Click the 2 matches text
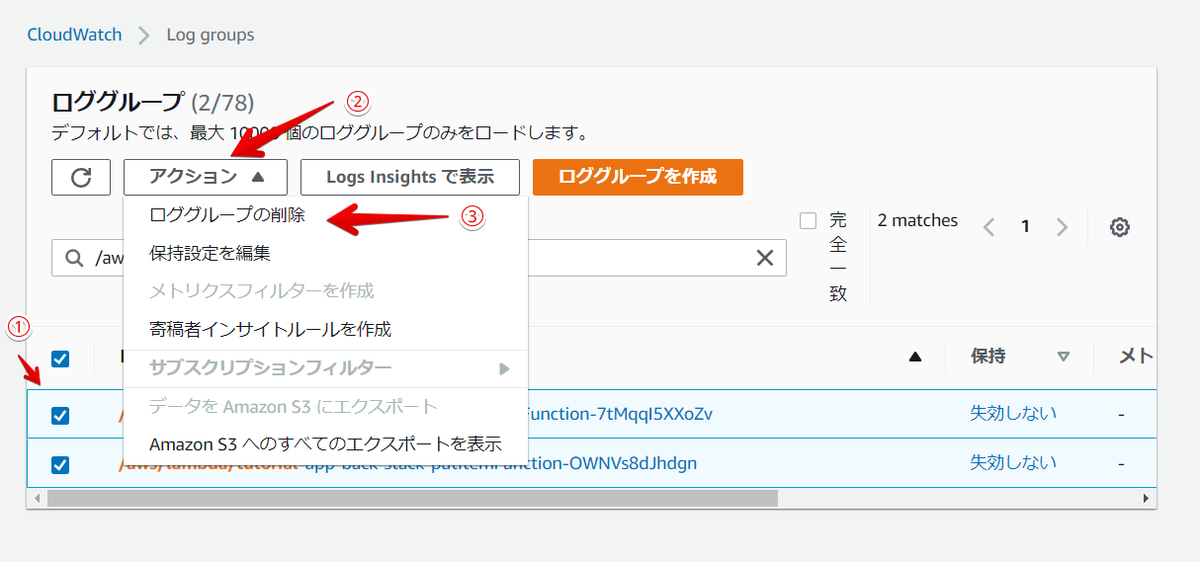Screen dimensions: 1200x562 pos(917,220)
